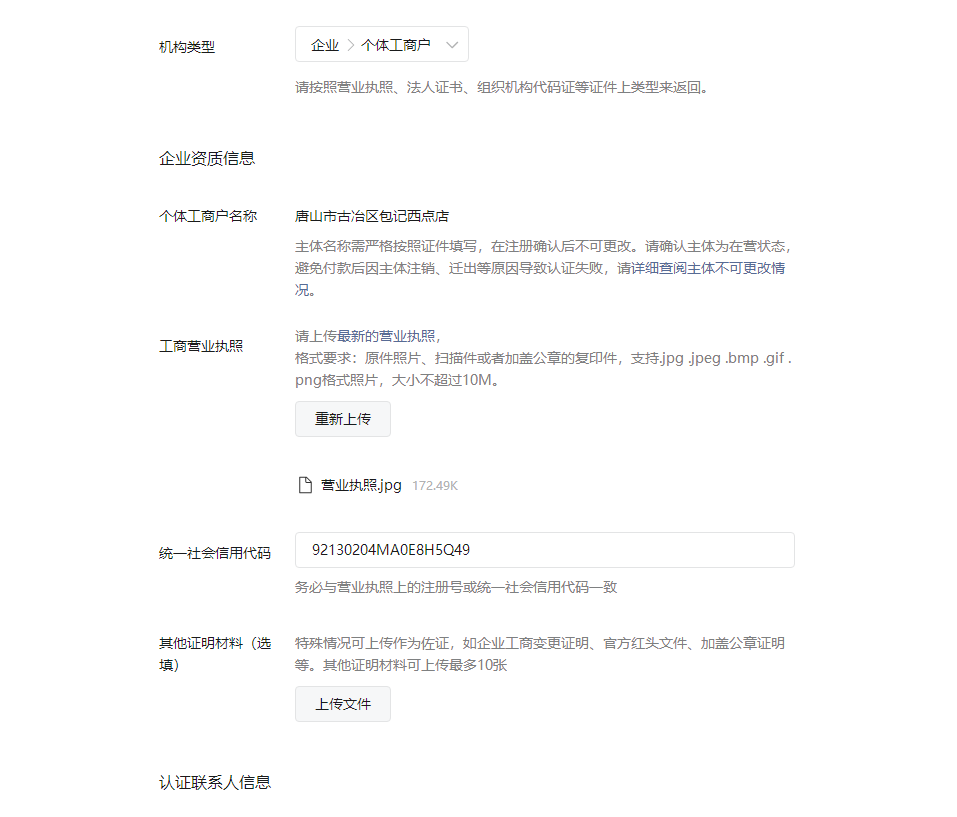
Task: Click the 个体工商户名称 field label
Action: 208,216
